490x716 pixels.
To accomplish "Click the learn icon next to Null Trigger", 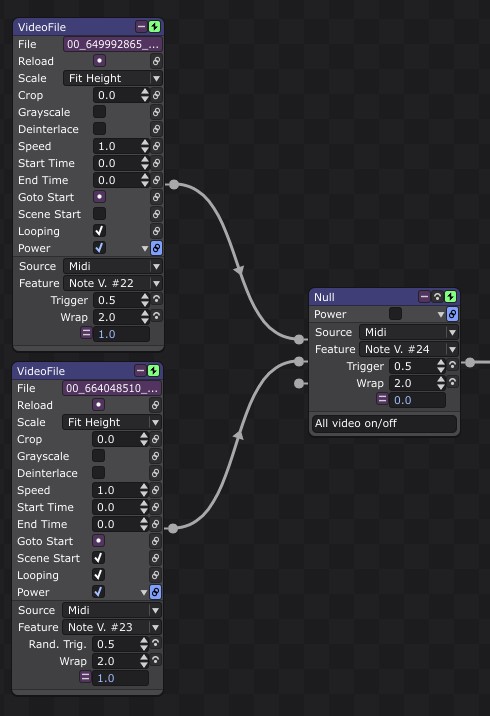I will (x=452, y=365).
